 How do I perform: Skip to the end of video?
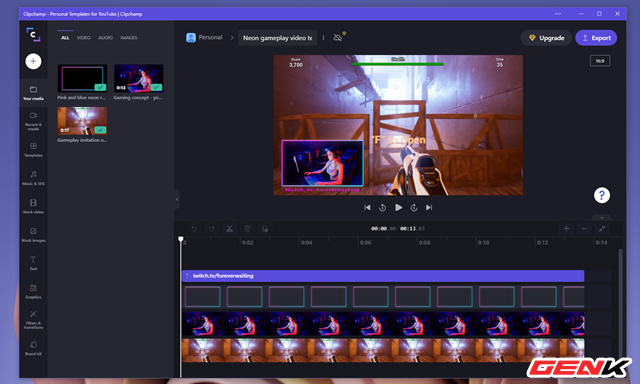429,208
